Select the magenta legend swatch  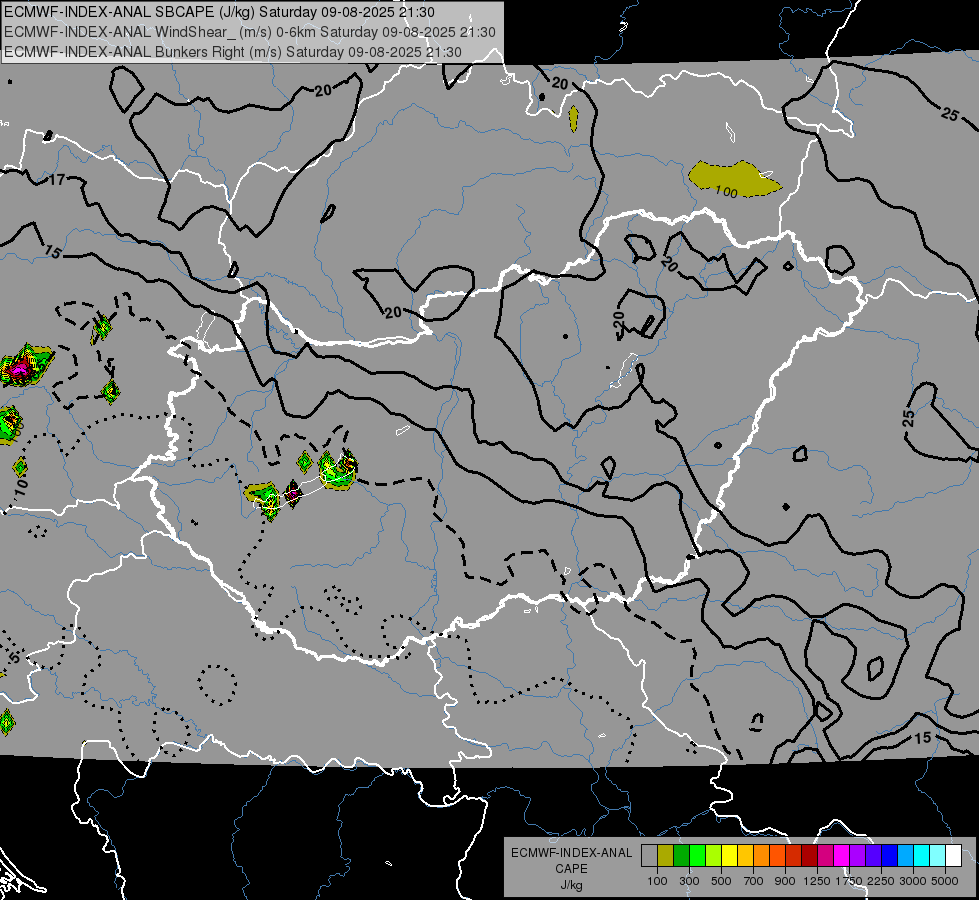pyautogui.click(x=842, y=855)
